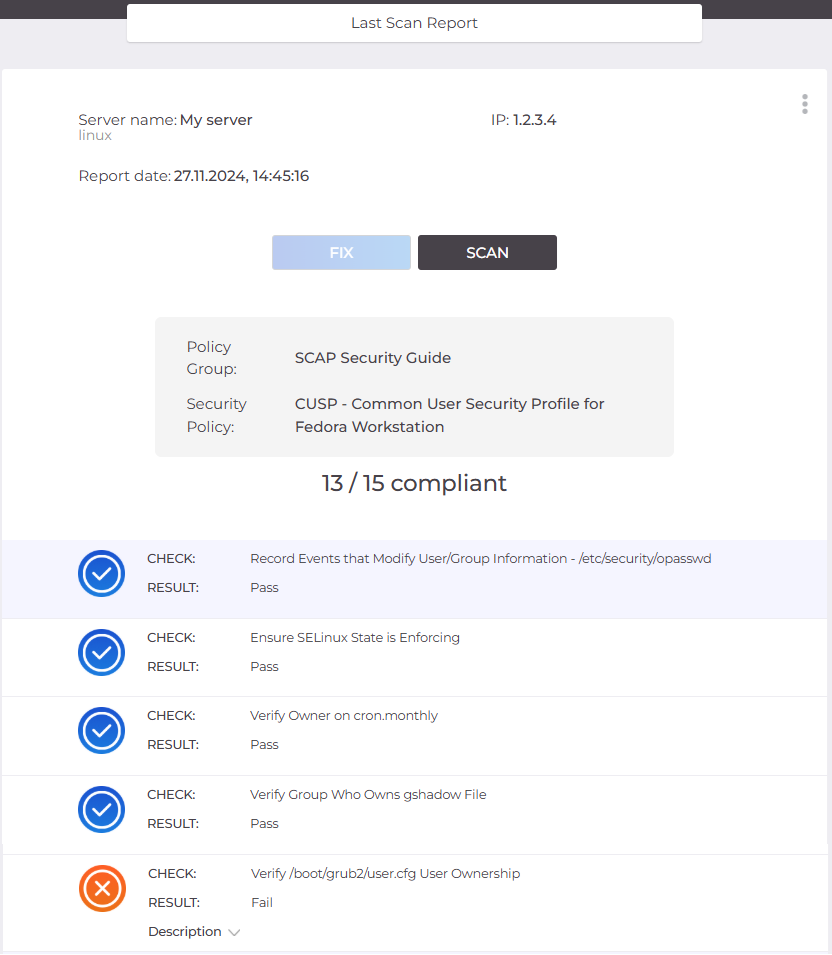832x955 pixels.
Task: Start a new scan with SCAN button
Action: tap(487, 253)
